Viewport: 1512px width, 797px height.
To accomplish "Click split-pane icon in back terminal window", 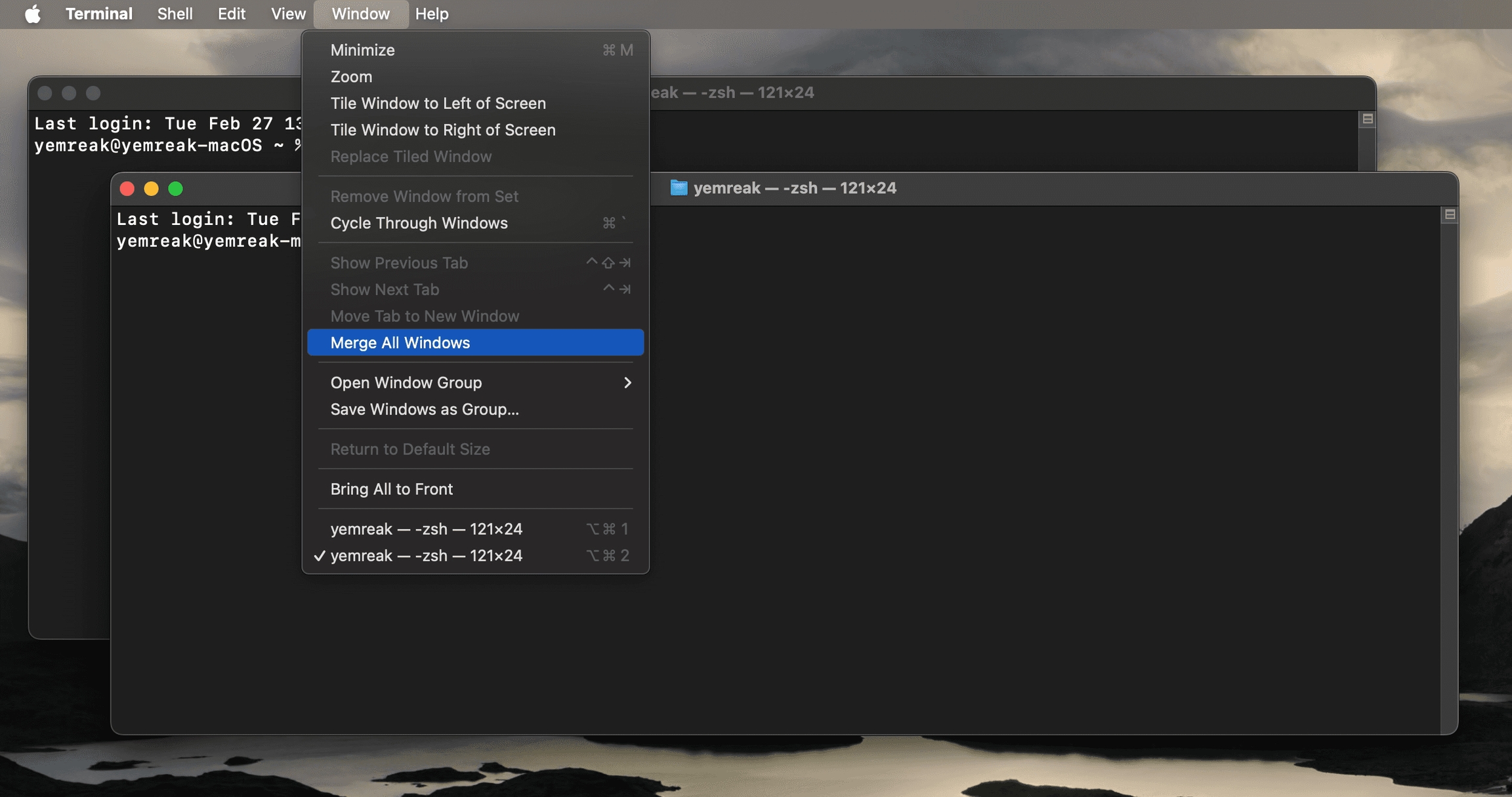I will point(1368,119).
